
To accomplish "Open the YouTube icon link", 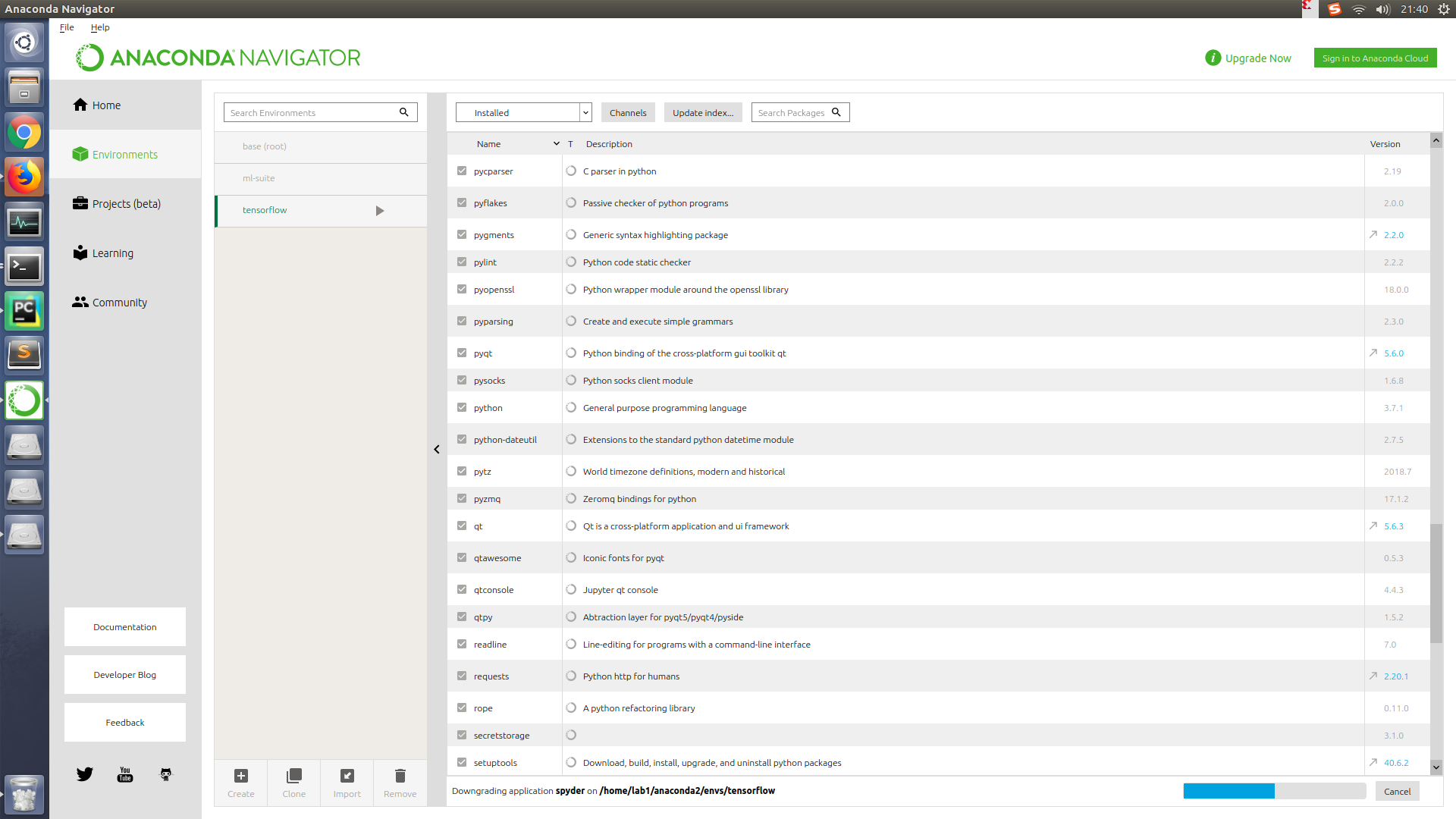I will click(x=125, y=773).
